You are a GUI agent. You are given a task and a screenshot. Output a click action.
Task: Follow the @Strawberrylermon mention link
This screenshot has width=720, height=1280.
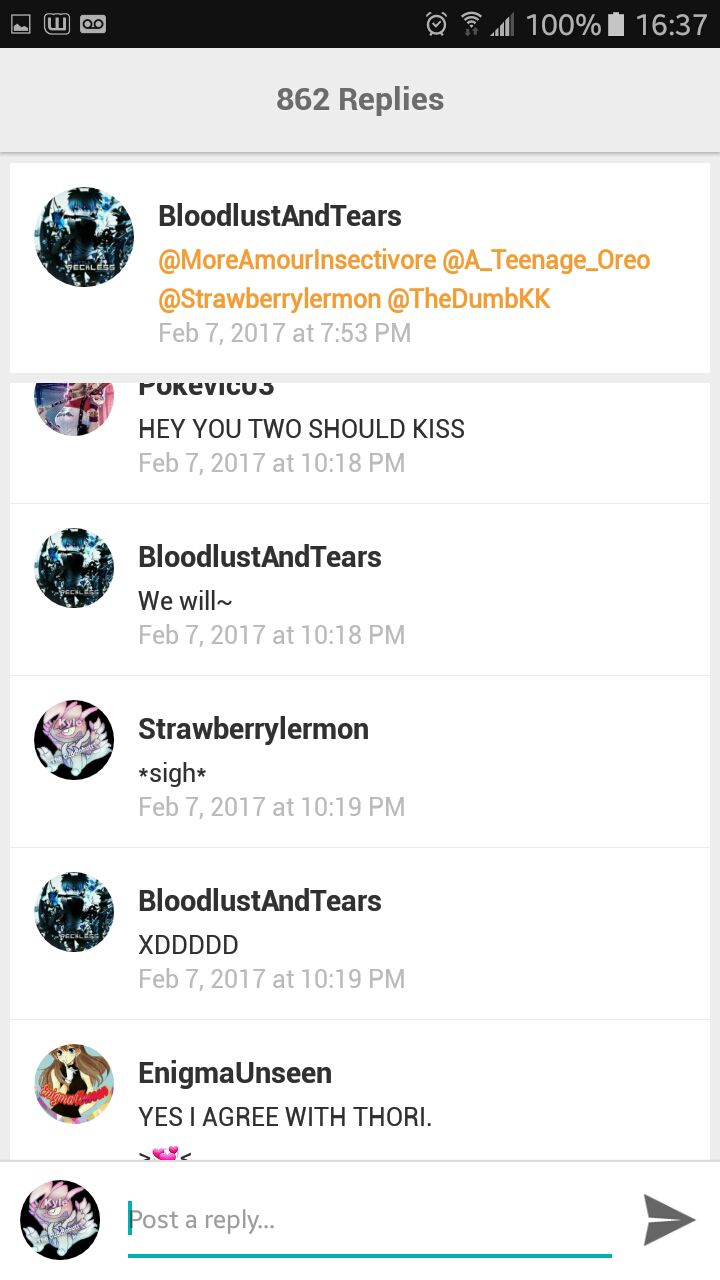point(269,299)
